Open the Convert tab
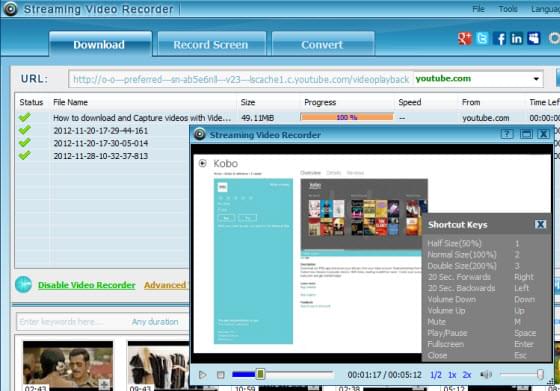The height and width of the screenshot is (391, 560). point(322,44)
